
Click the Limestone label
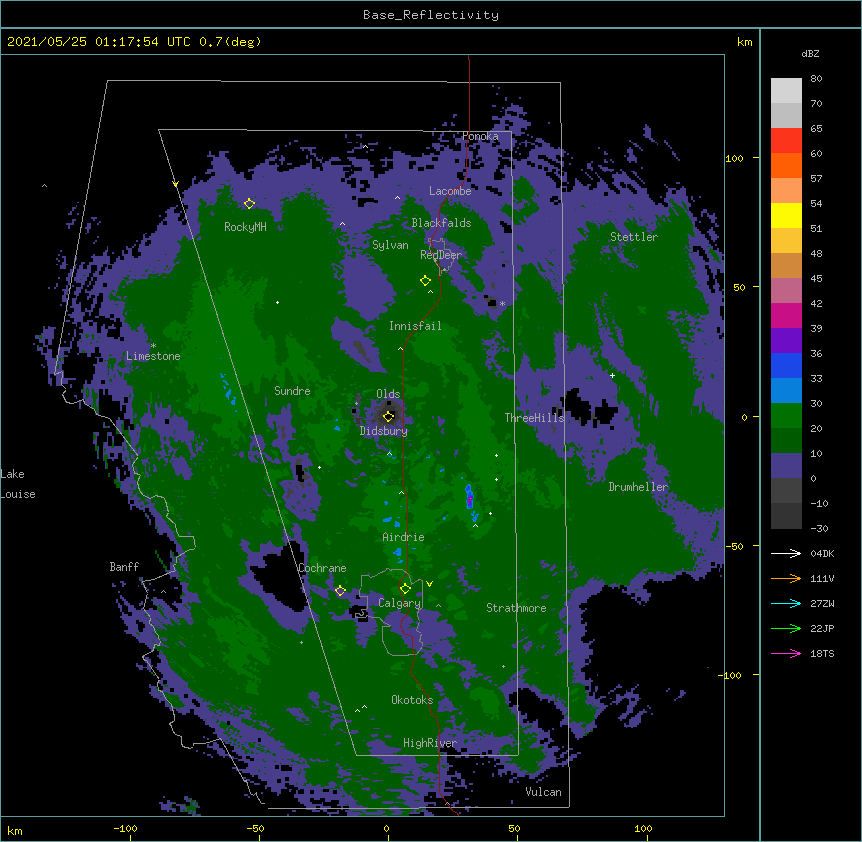[153, 356]
